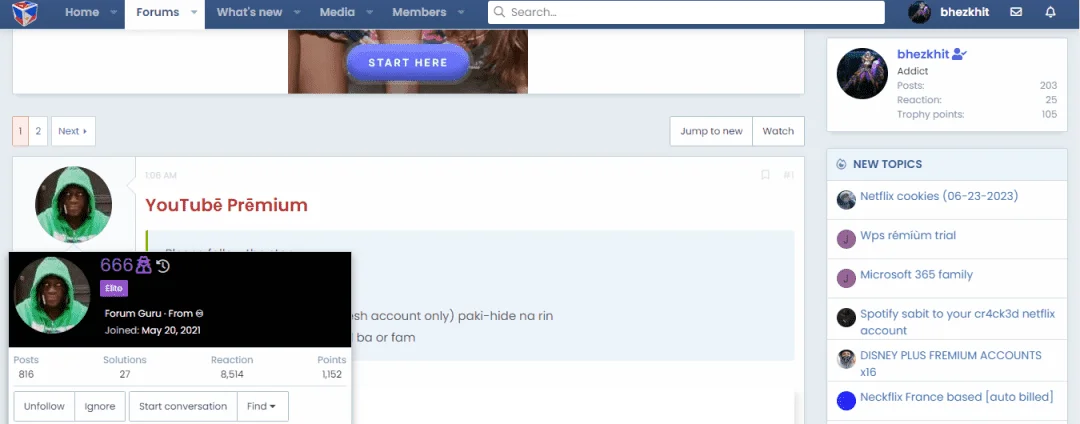Click the forum logo icon
Image resolution: width=1080 pixels, height=424 pixels.
(25, 12)
